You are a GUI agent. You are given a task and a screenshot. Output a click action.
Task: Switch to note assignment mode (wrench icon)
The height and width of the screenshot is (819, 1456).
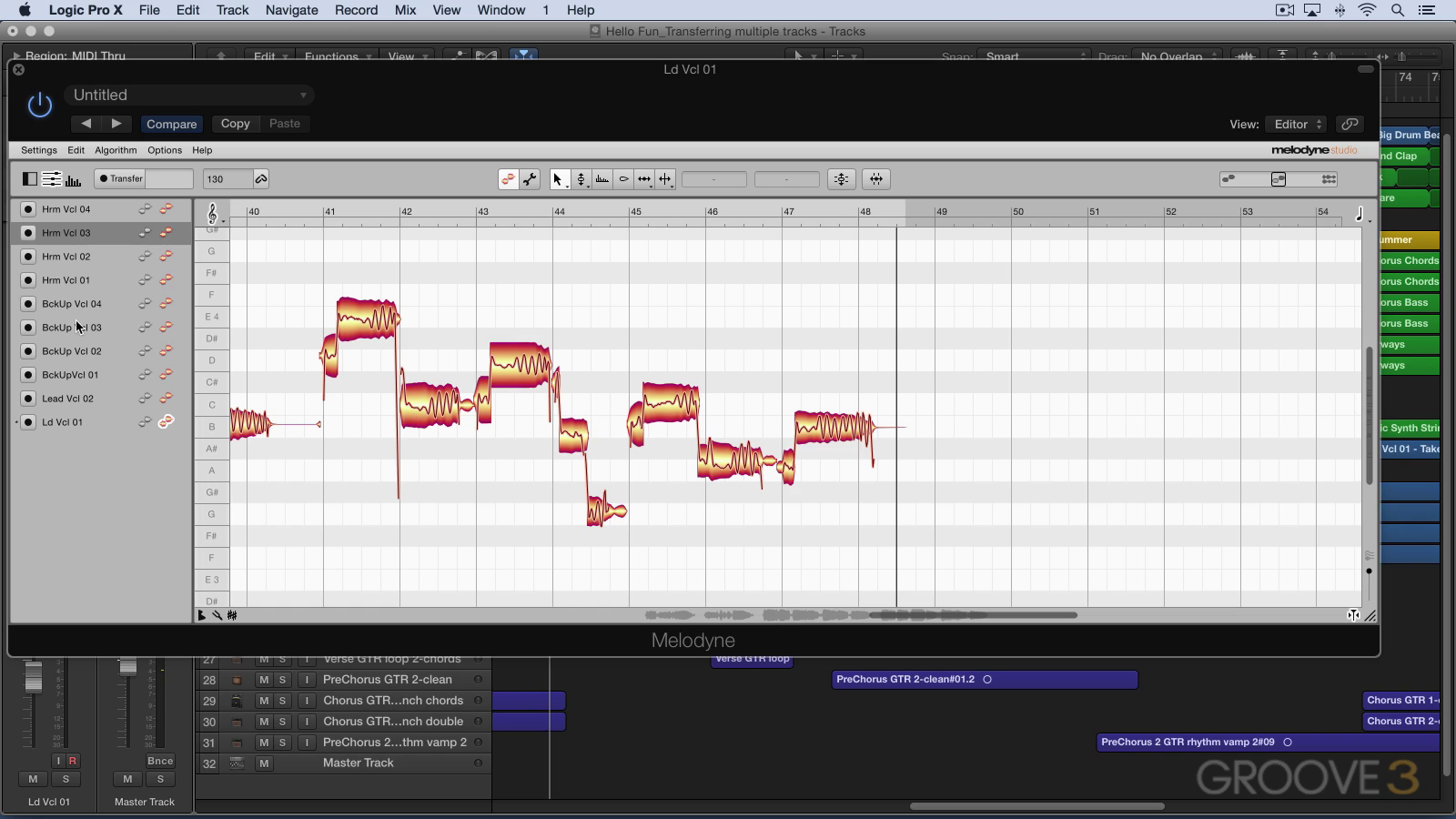(x=530, y=179)
